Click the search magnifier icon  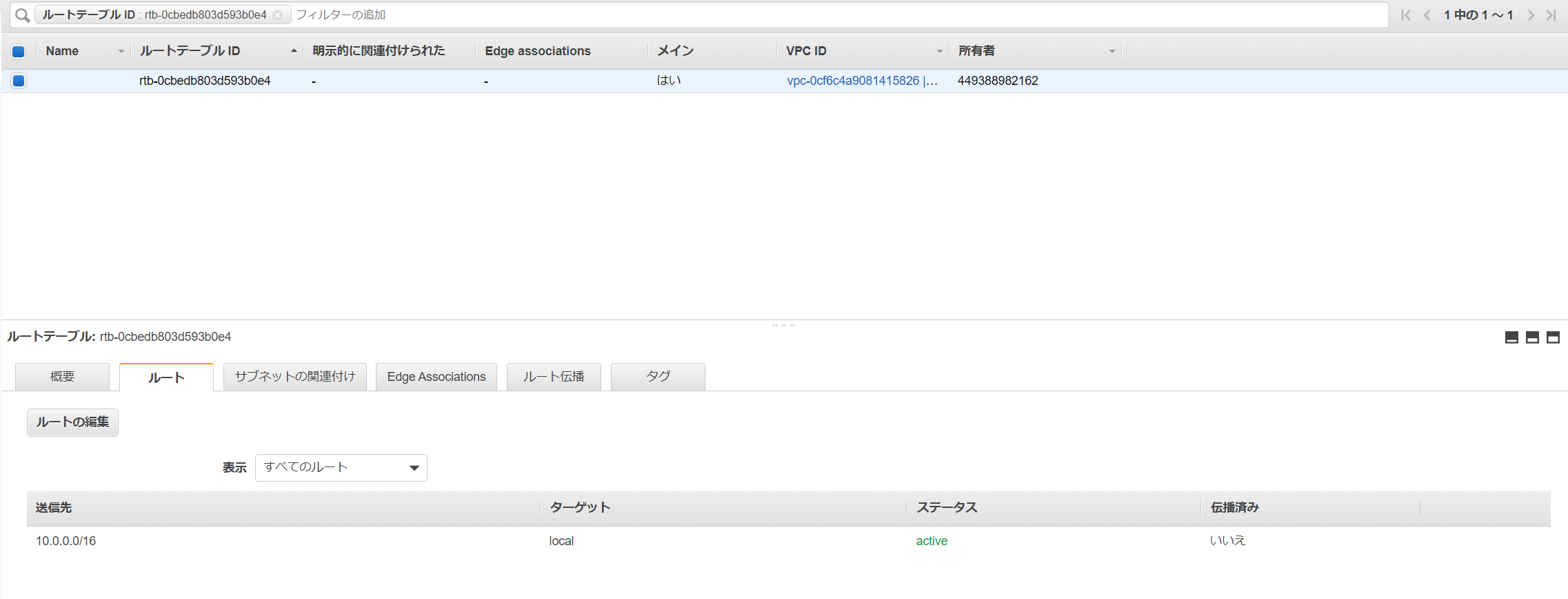pyautogui.click(x=22, y=14)
